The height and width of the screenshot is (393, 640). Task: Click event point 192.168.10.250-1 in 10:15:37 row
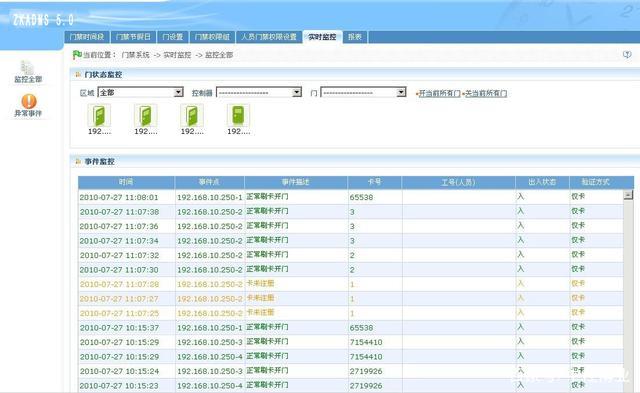[x=210, y=328]
